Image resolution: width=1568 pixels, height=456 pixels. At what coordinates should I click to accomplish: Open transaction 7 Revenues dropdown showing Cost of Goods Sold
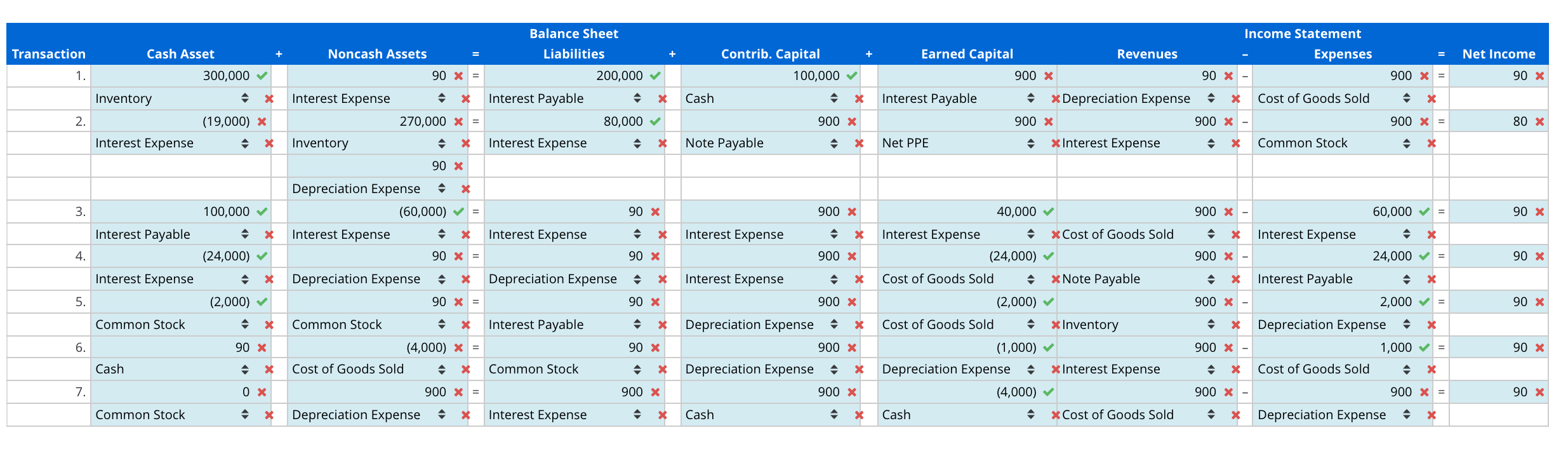pos(1139,415)
